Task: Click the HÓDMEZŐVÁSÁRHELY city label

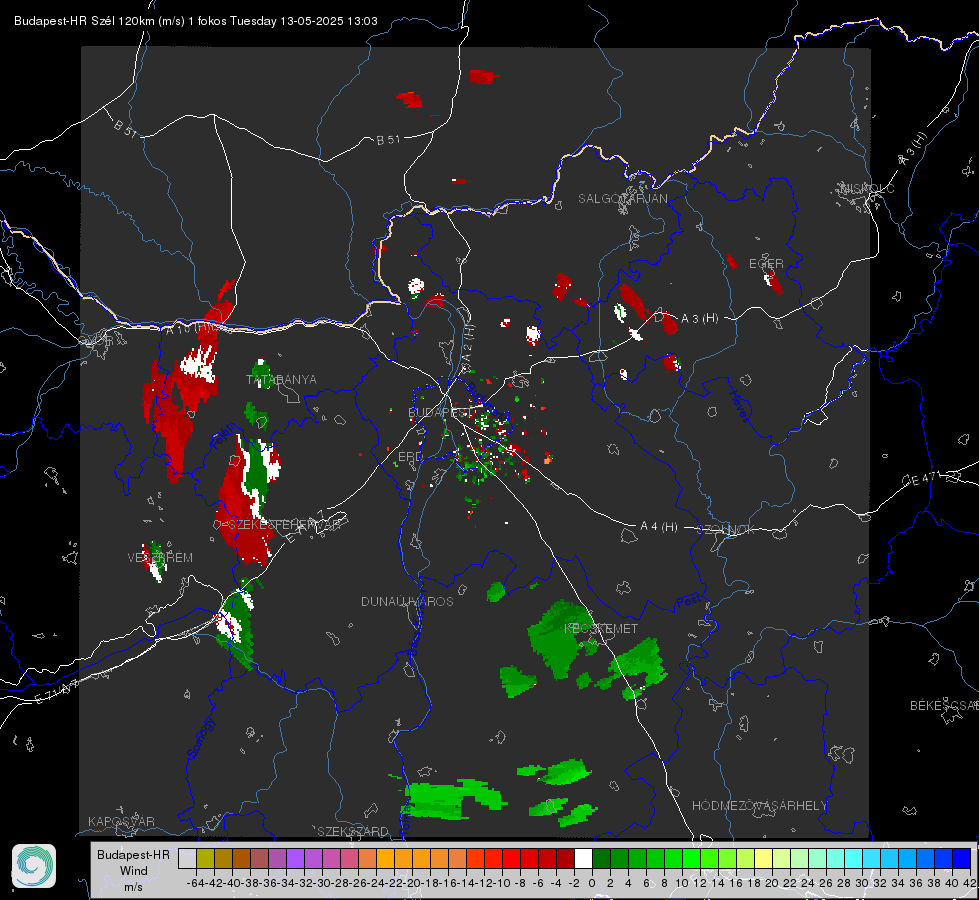Action: (x=759, y=806)
